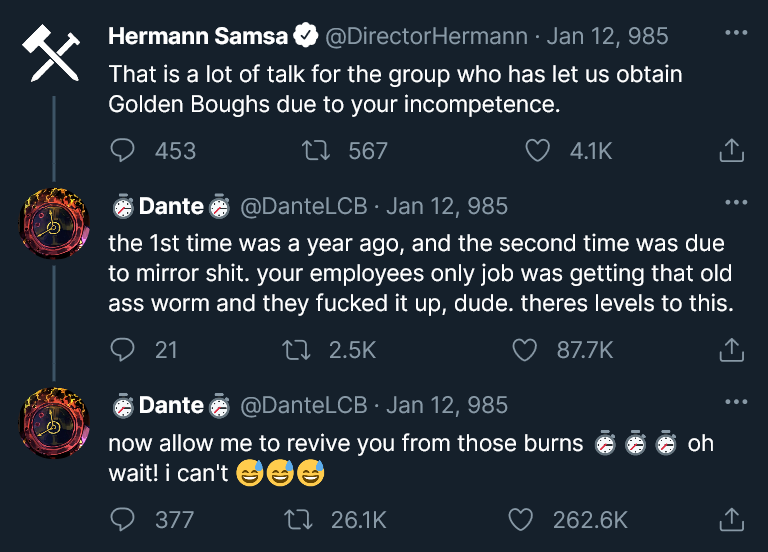768x552 pixels.
Task: Share Hermann Samsa's tweet
Action: pyautogui.click(x=732, y=151)
